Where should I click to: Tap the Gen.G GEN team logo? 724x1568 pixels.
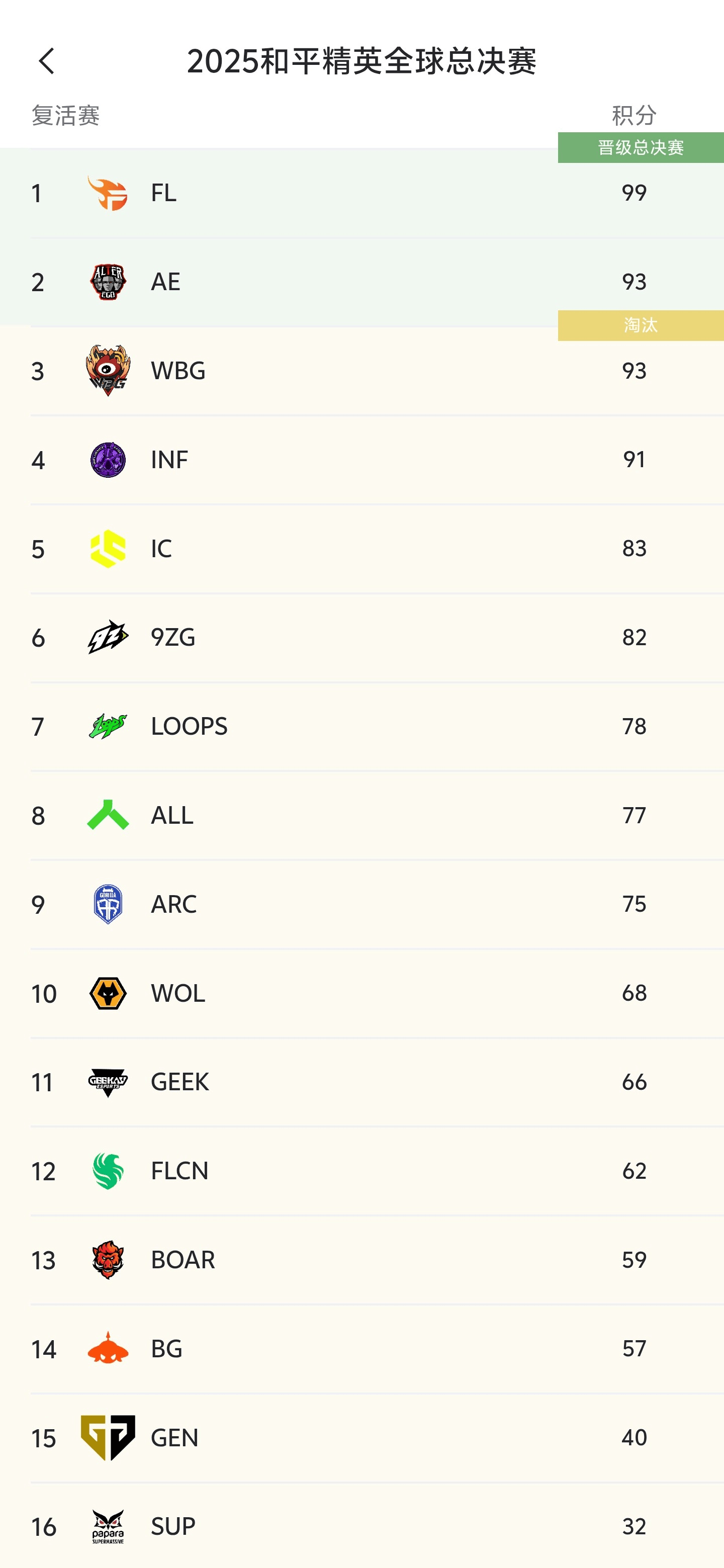108,1438
